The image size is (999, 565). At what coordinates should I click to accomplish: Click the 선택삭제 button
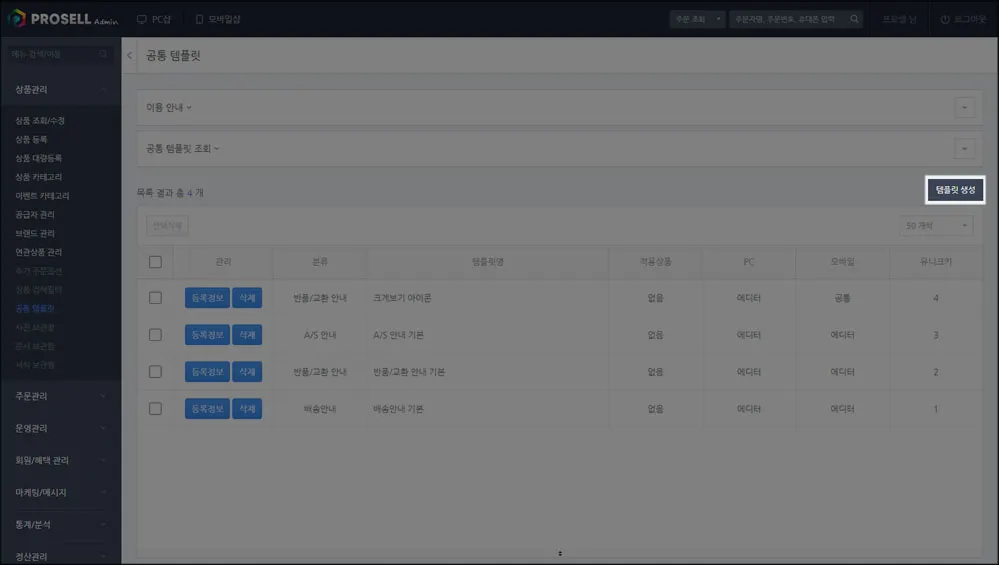[167, 225]
